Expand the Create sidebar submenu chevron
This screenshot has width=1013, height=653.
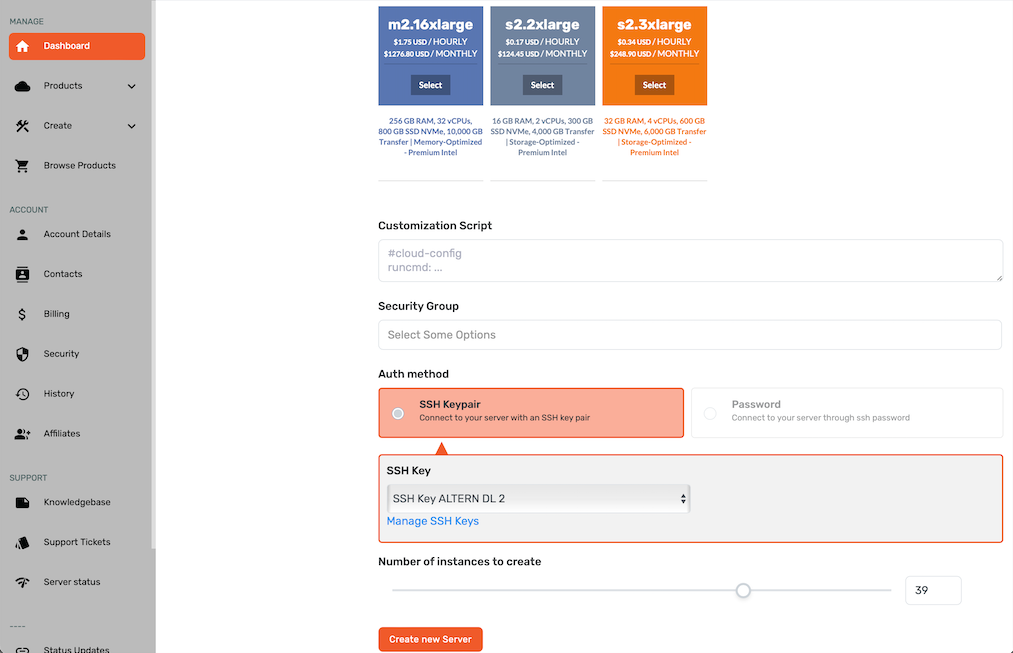point(132,126)
